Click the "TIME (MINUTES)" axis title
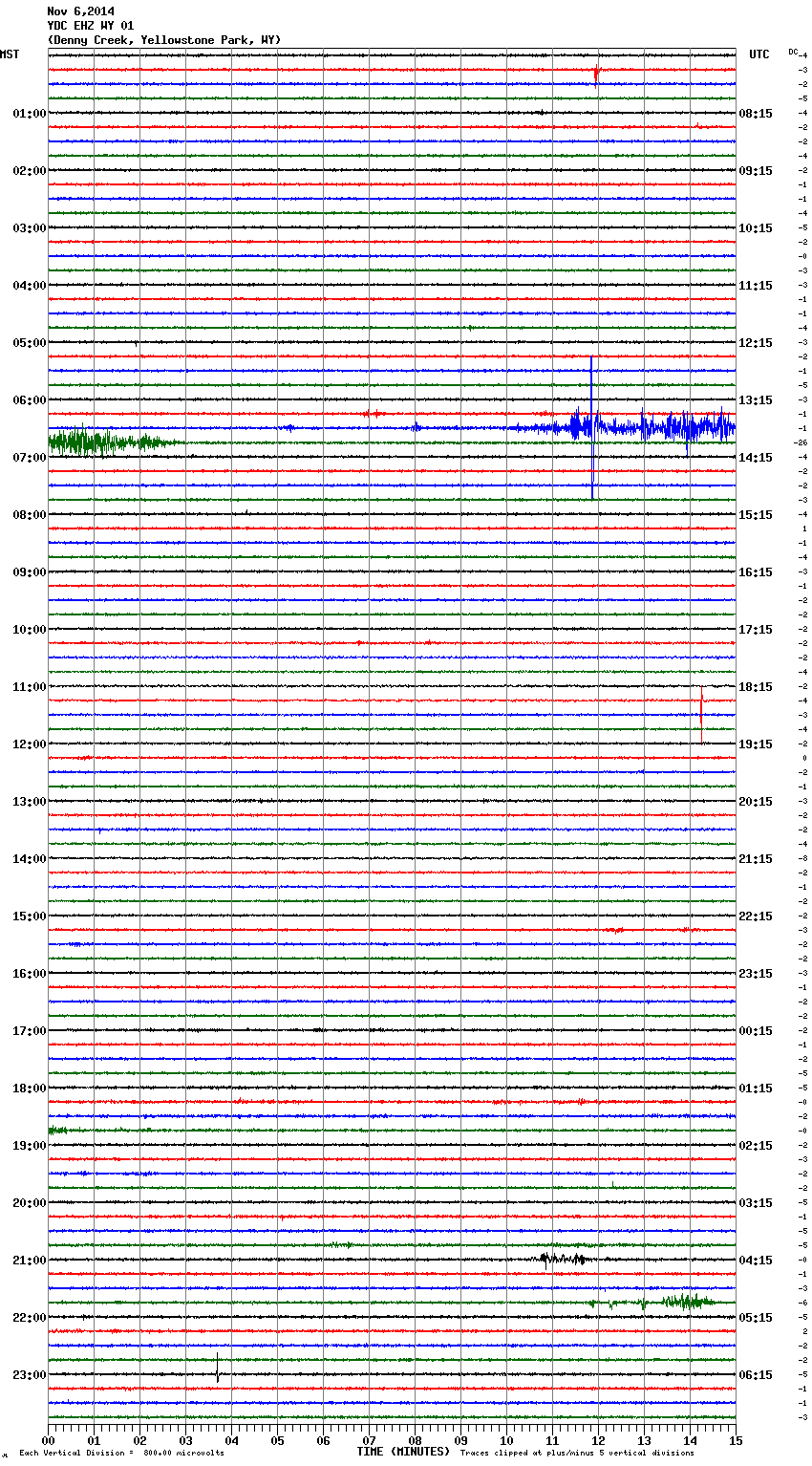This screenshot has width=812, height=1466. coord(403,1452)
